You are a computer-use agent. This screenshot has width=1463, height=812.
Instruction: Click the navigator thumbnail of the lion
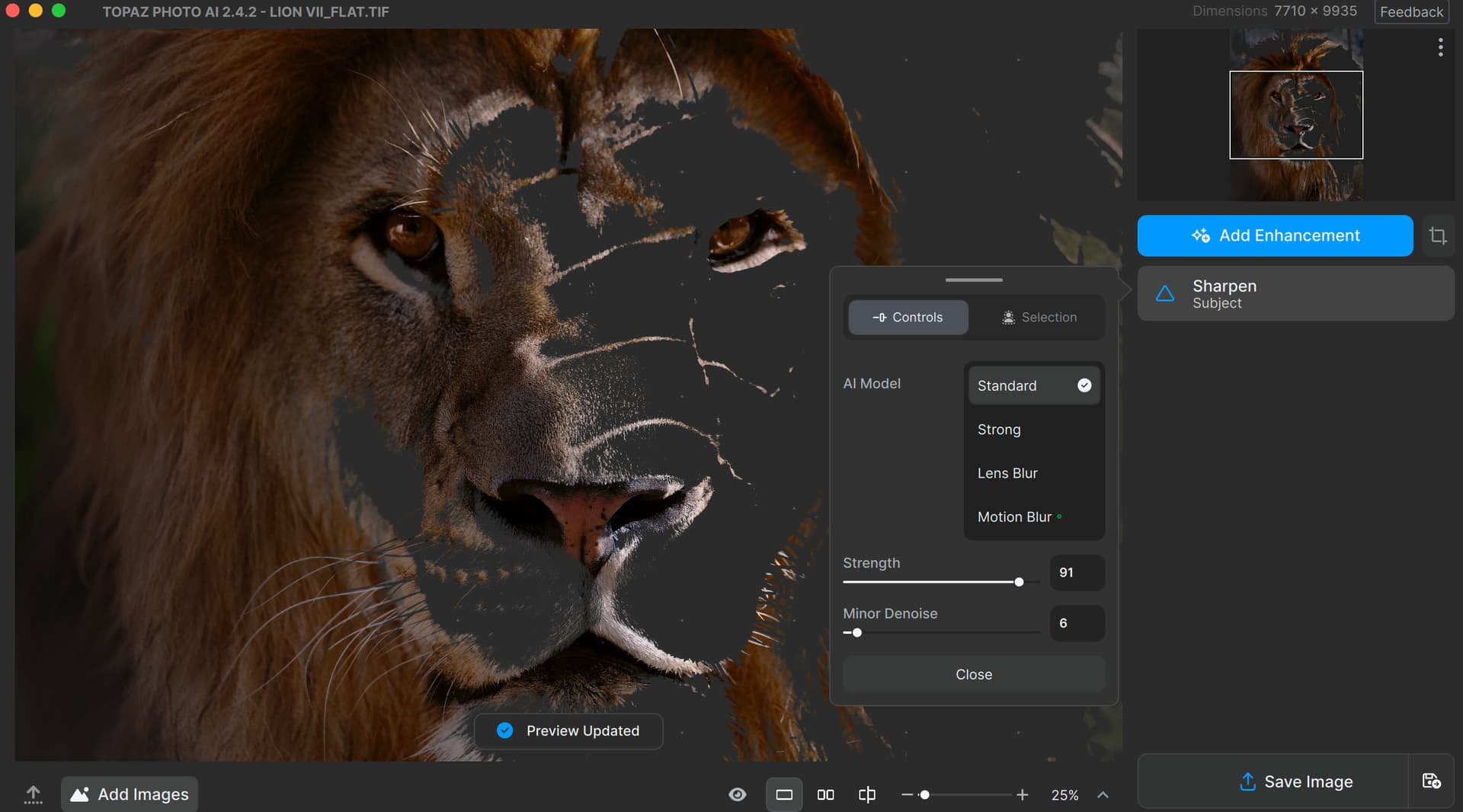tap(1295, 115)
